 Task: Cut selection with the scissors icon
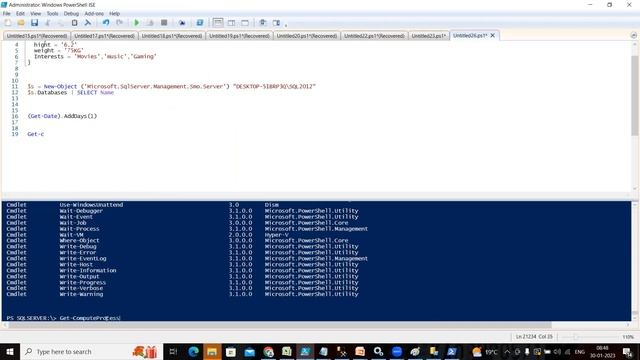pos(48,23)
